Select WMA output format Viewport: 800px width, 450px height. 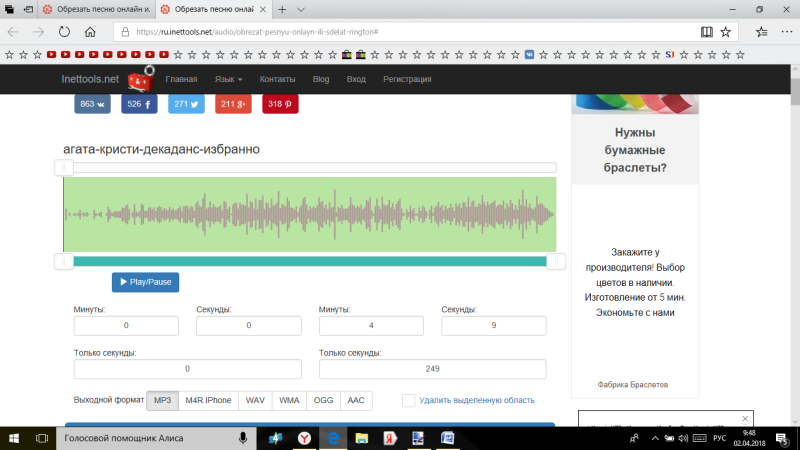click(x=289, y=401)
